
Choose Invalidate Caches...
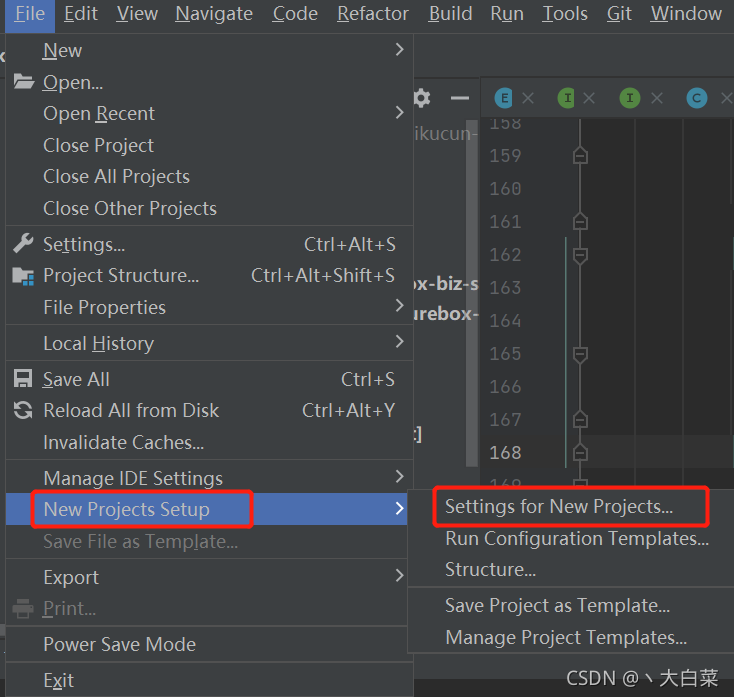click(x=209, y=442)
